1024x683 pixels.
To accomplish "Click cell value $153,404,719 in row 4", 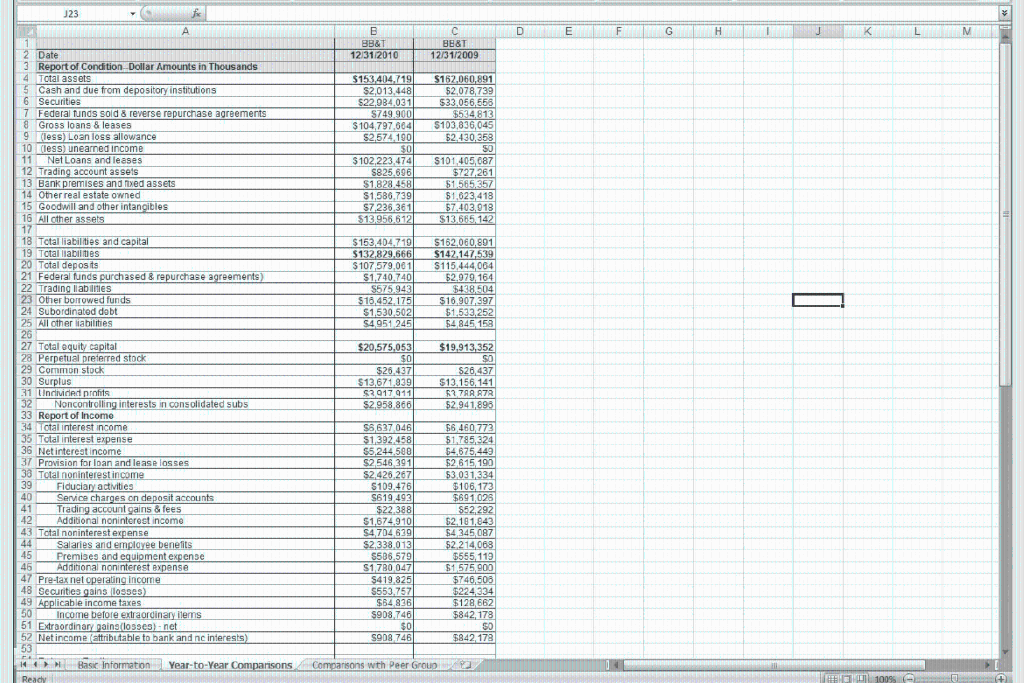I will [382, 79].
